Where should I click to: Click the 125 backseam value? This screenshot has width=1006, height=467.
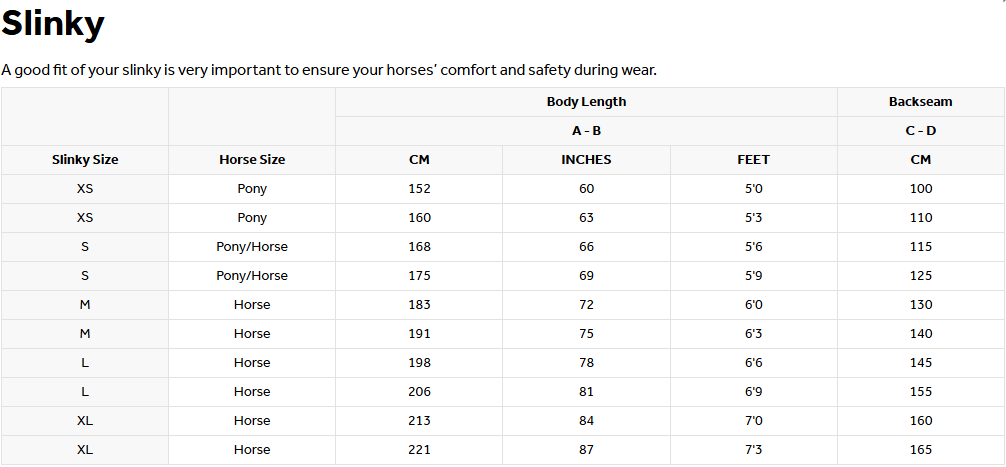[x=920, y=276]
